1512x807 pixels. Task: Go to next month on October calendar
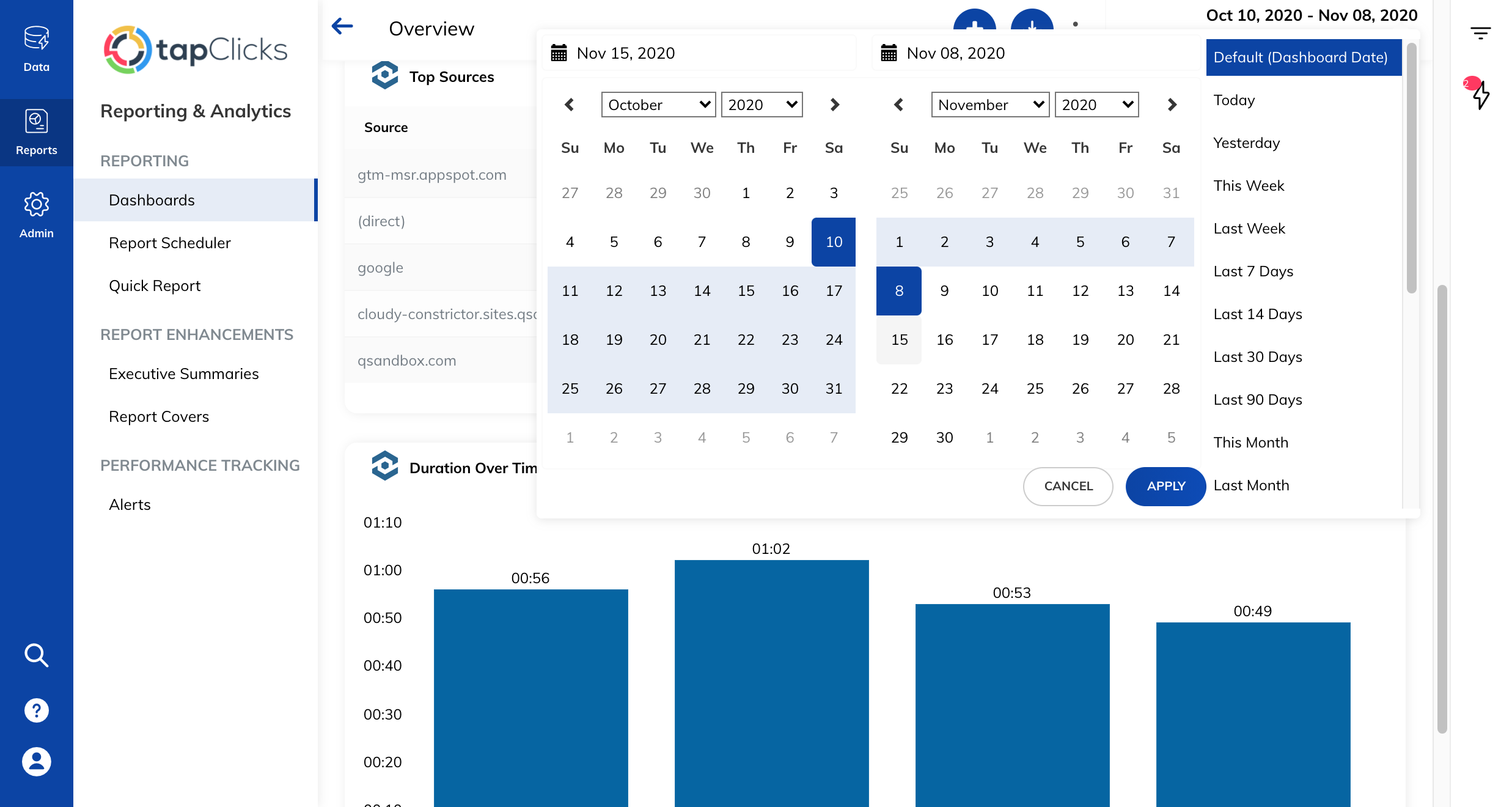point(835,105)
